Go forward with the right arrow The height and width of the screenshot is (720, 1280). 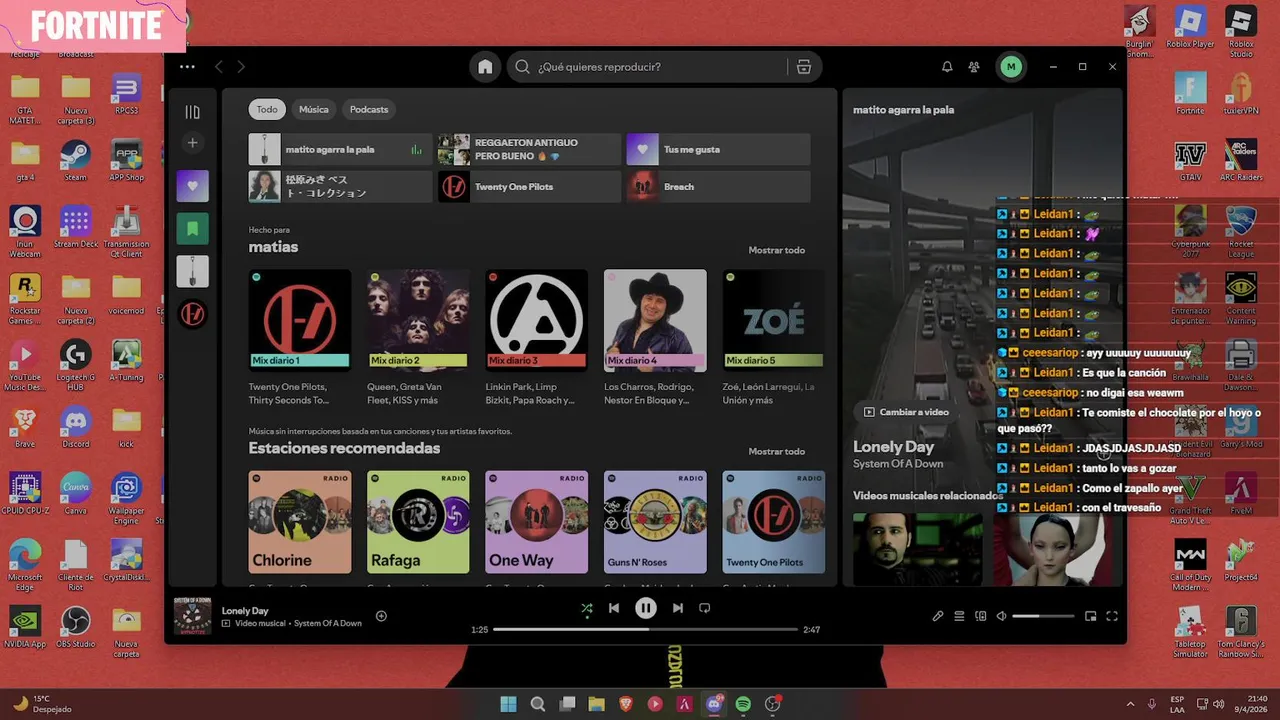click(241, 67)
